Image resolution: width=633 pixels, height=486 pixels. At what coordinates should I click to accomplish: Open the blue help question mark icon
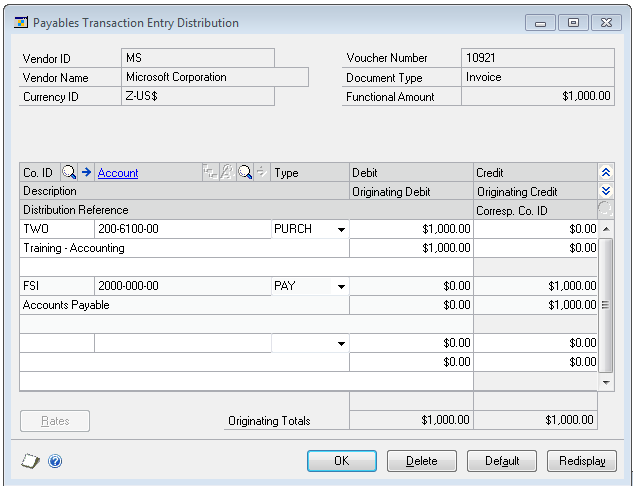[x=55, y=461]
